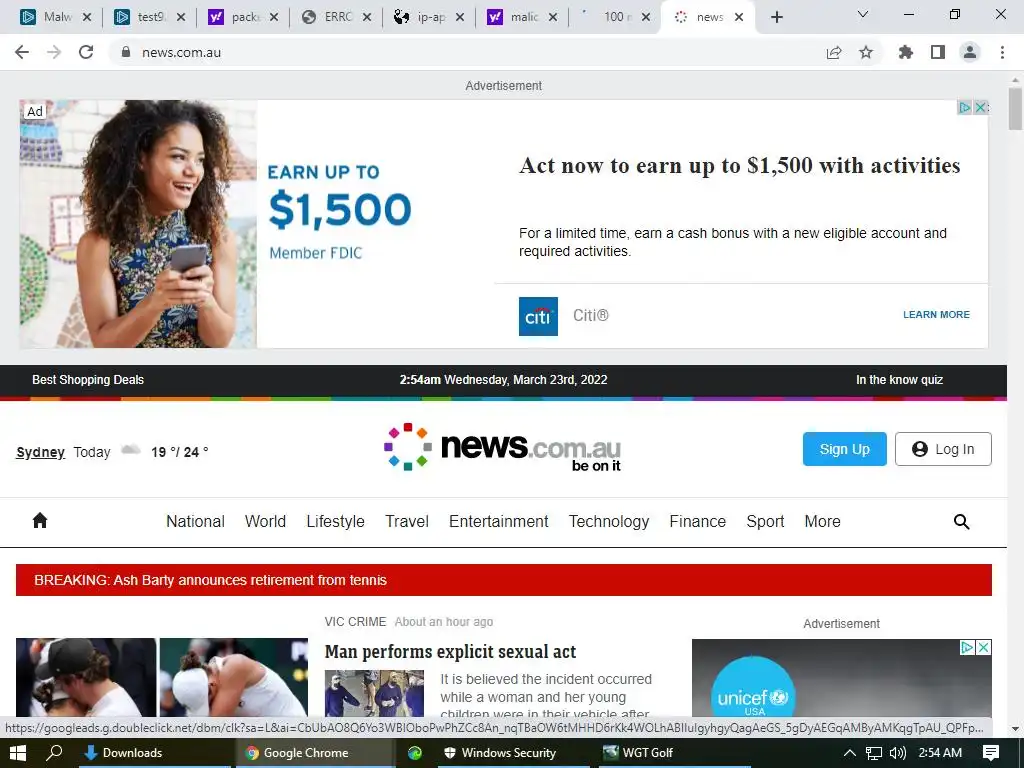Show hidden system tray icons
This screenshot has height=768, width=1024.
(x=850, y=753)
